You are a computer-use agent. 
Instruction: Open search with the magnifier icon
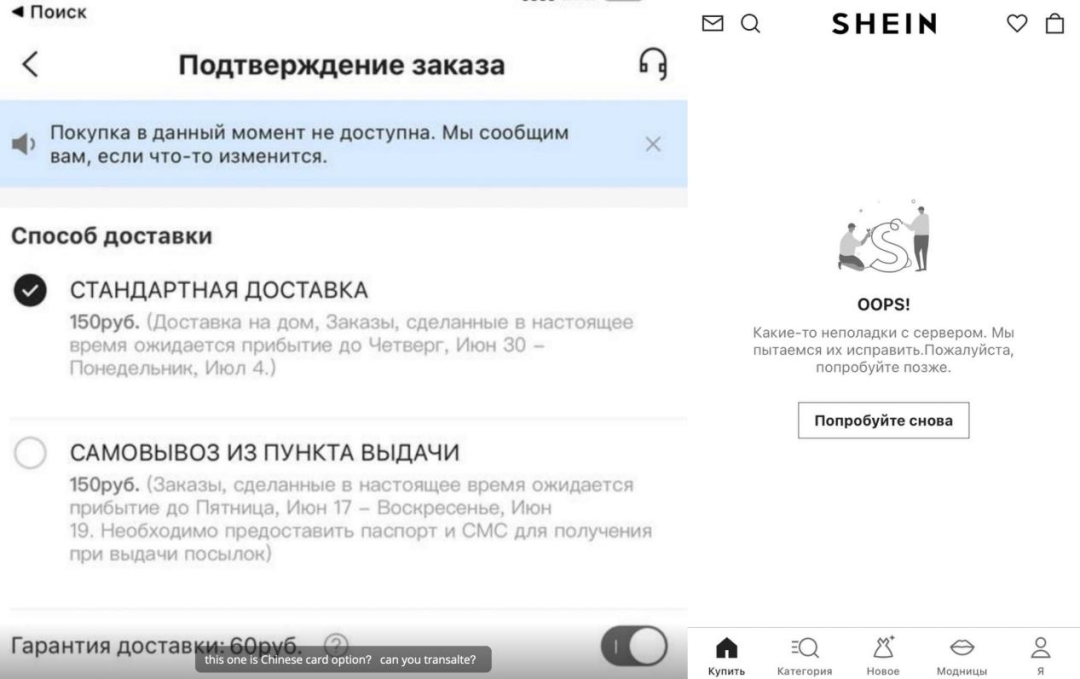[750, 23]
